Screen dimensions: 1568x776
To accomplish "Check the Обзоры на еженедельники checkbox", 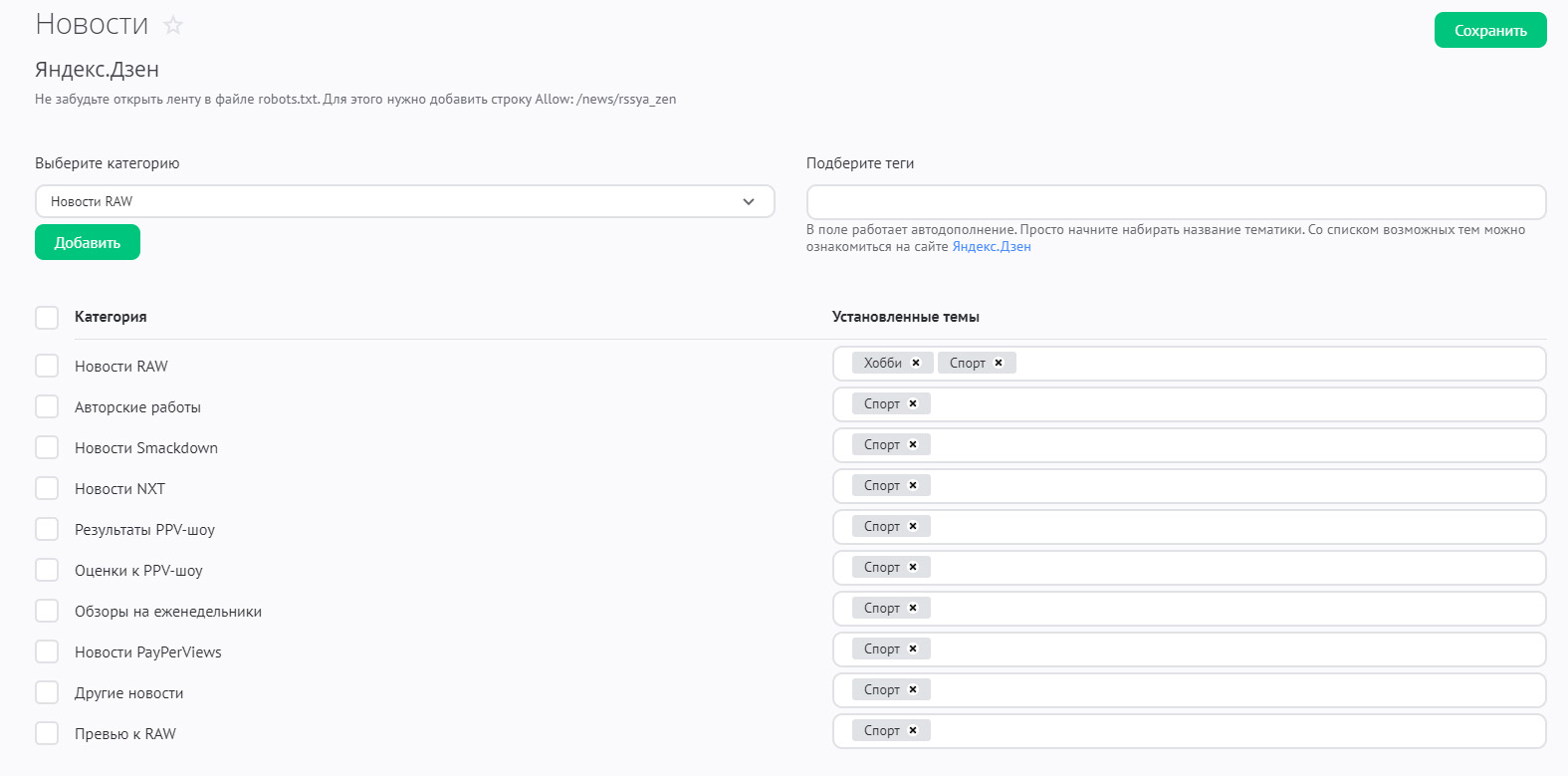I will 47,611.
